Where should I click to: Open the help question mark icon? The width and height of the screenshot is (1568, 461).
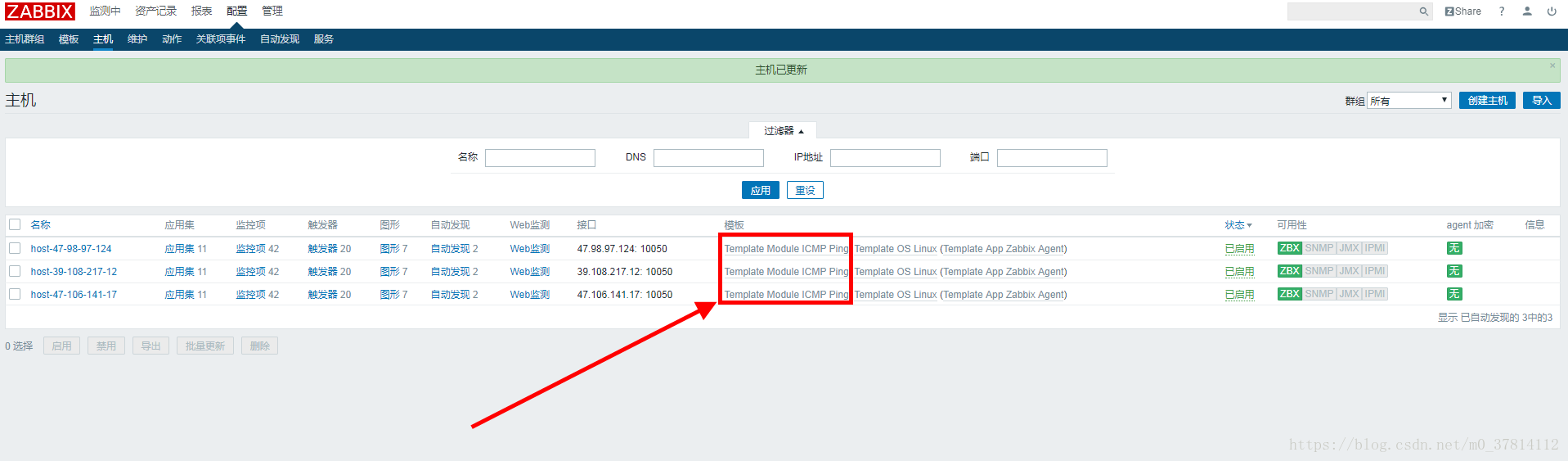coord(1502,11)
